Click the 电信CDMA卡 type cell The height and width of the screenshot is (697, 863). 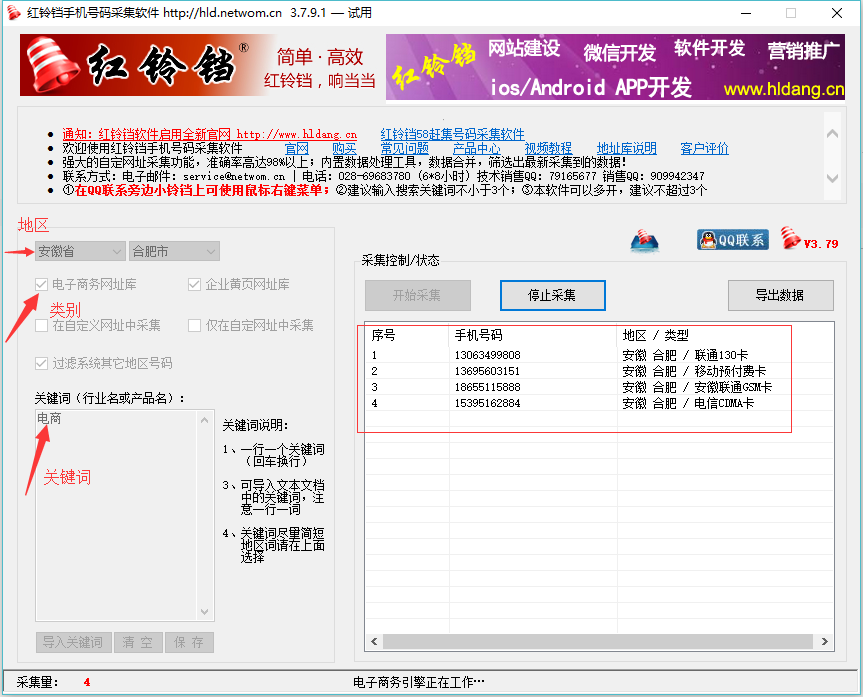coord(724,403)
